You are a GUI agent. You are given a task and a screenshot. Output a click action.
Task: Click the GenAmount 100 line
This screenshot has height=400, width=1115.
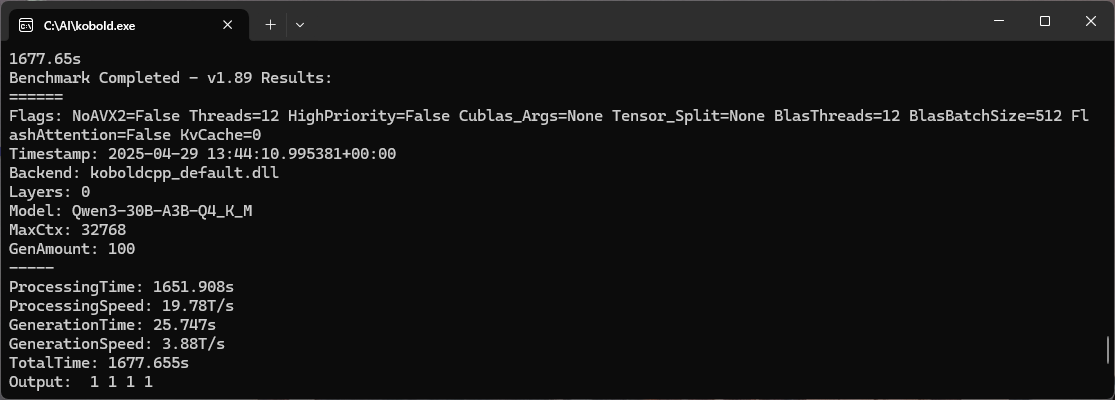click(72, 249)
